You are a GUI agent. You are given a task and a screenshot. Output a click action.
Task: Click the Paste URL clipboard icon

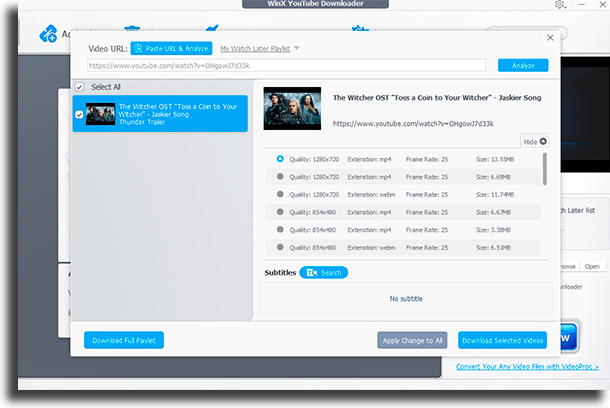tap(138, 49)
